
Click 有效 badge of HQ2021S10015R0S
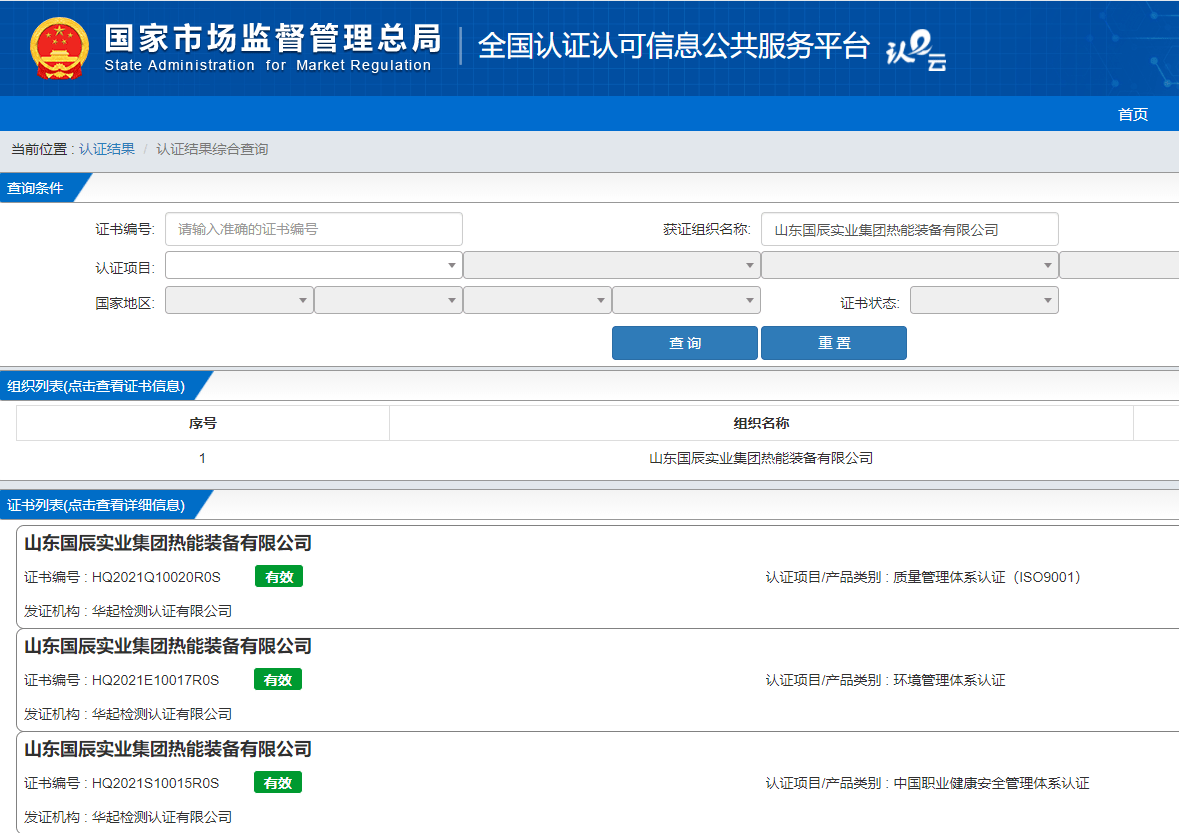click(x=277, y=783)
